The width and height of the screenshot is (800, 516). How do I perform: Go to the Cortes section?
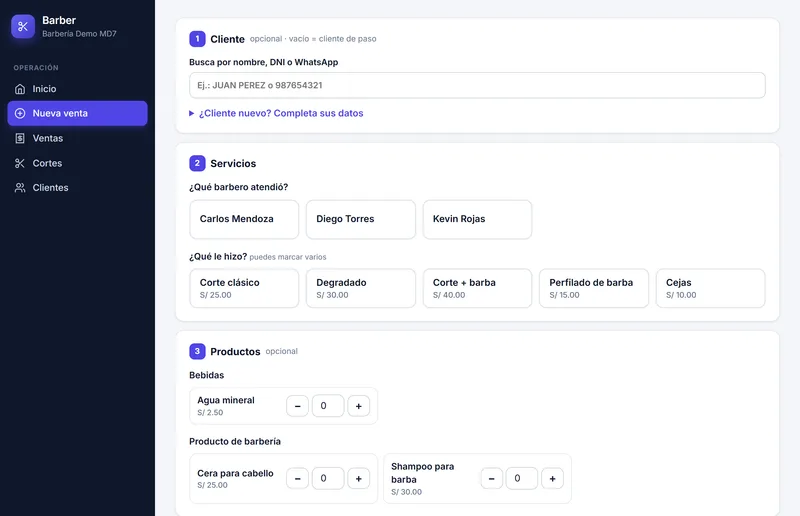point(78,163)
